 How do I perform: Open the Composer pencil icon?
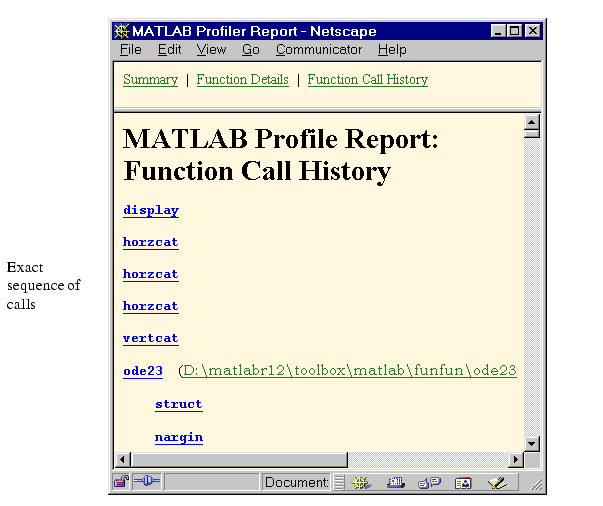coord(497,483)
